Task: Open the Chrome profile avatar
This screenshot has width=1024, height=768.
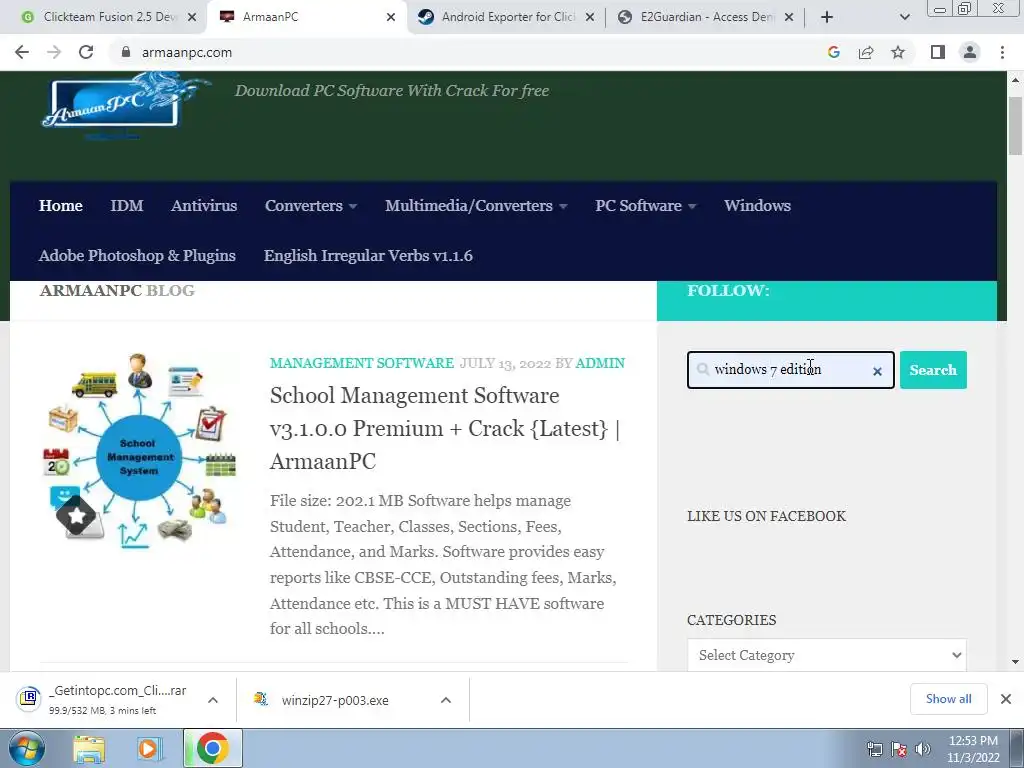Action: (970, 52)
